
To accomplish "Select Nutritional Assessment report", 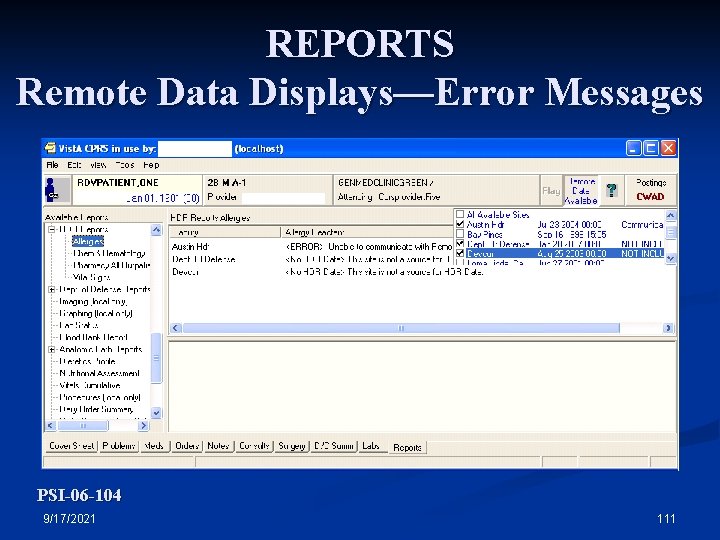I will (99, 373).
